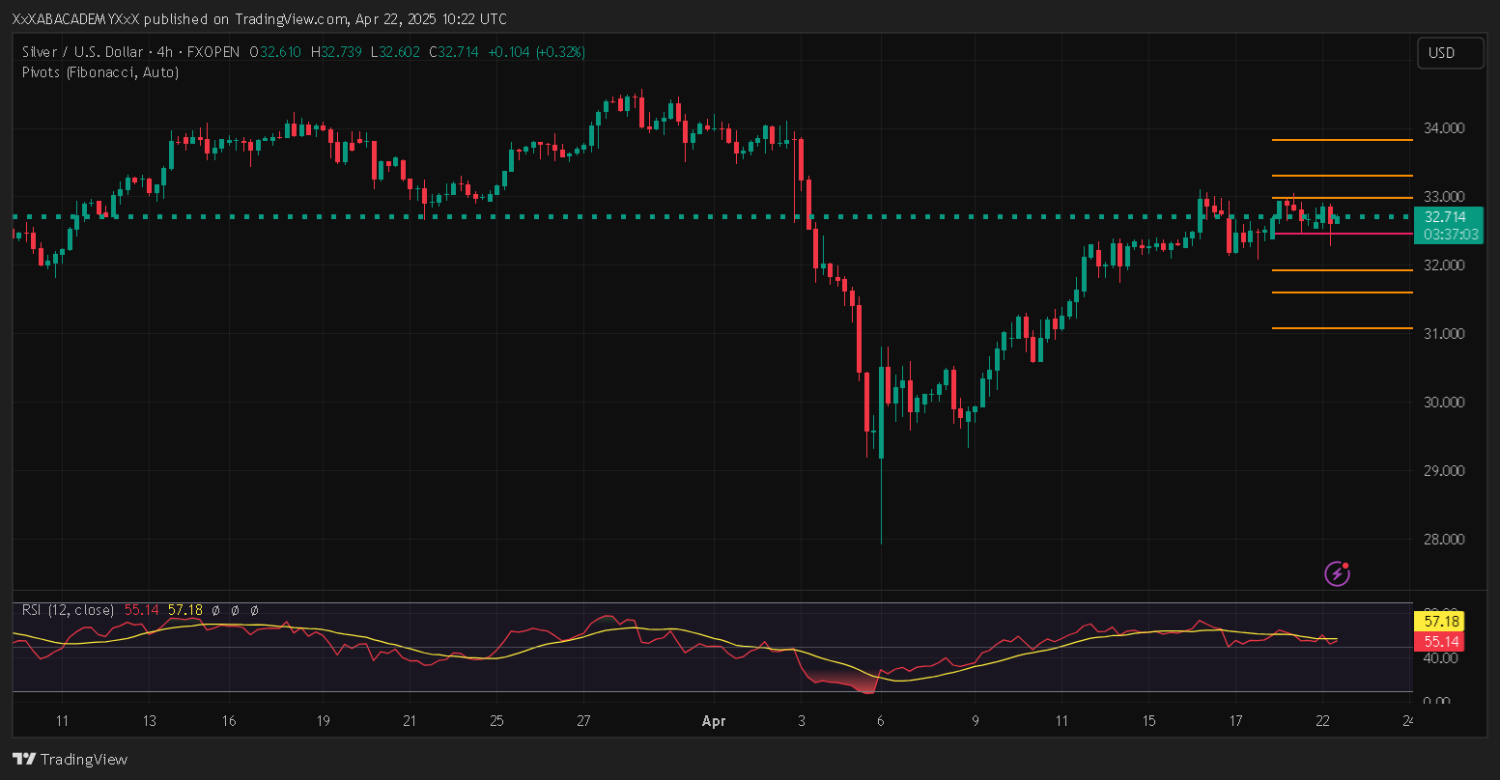Click the green 32.714 current price label
The height and width of the screenshot is (780, 1500).
[1445, 217]
